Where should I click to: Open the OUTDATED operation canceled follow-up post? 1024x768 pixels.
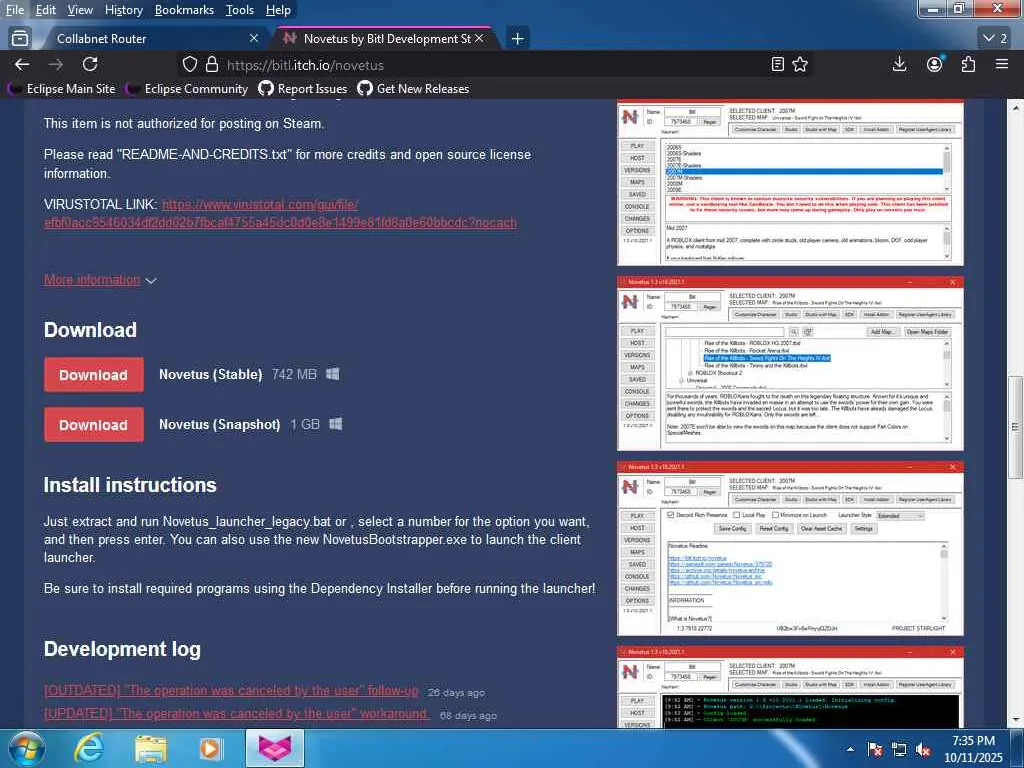point(231,690)
